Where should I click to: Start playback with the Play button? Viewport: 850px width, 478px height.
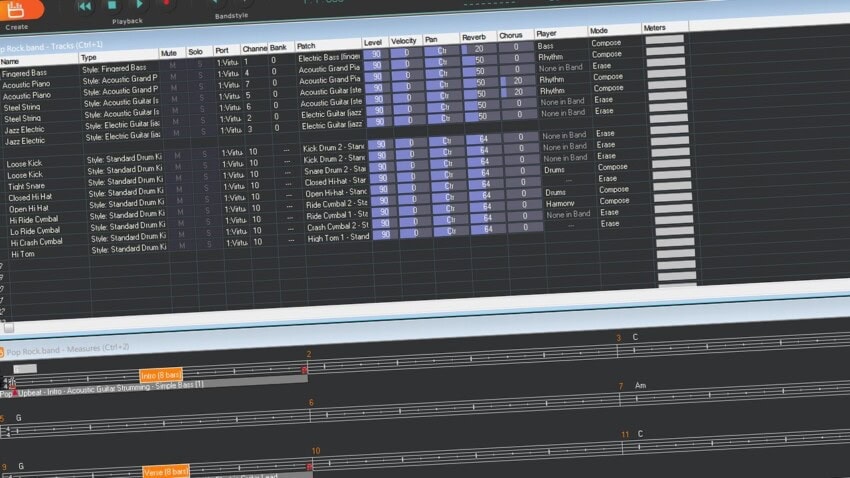pyautogui.click(x=139, y=5)
